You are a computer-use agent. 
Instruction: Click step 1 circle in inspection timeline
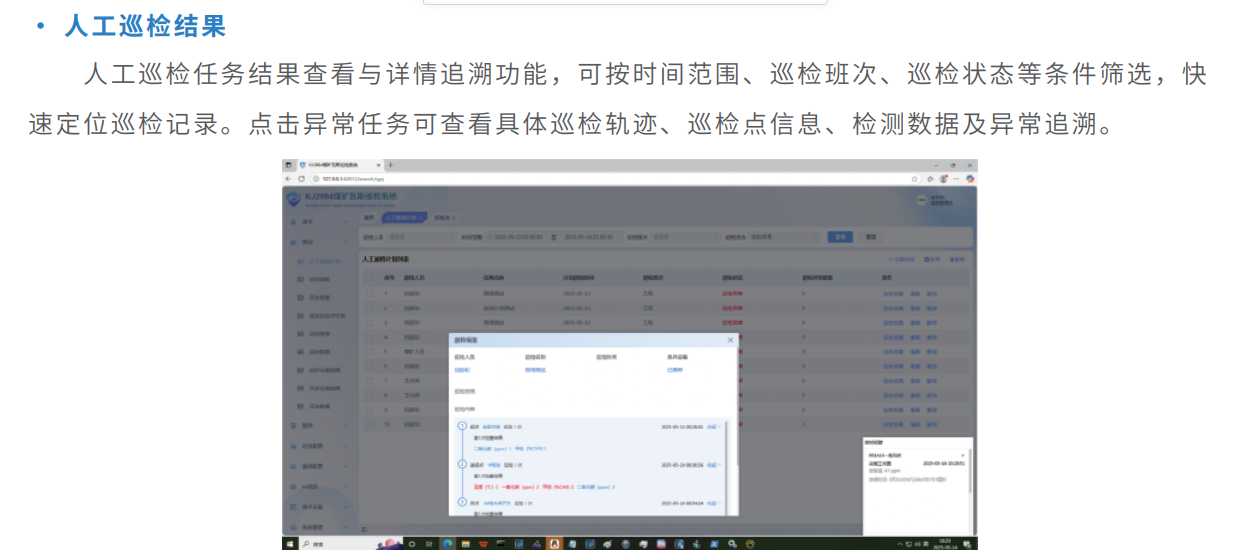tap(462, 427)
